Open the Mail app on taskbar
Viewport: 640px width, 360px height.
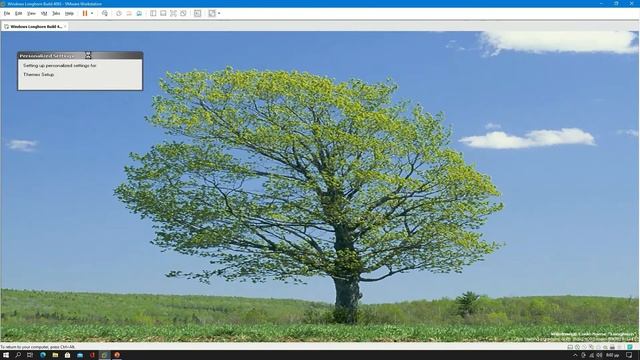coord(80,355)
